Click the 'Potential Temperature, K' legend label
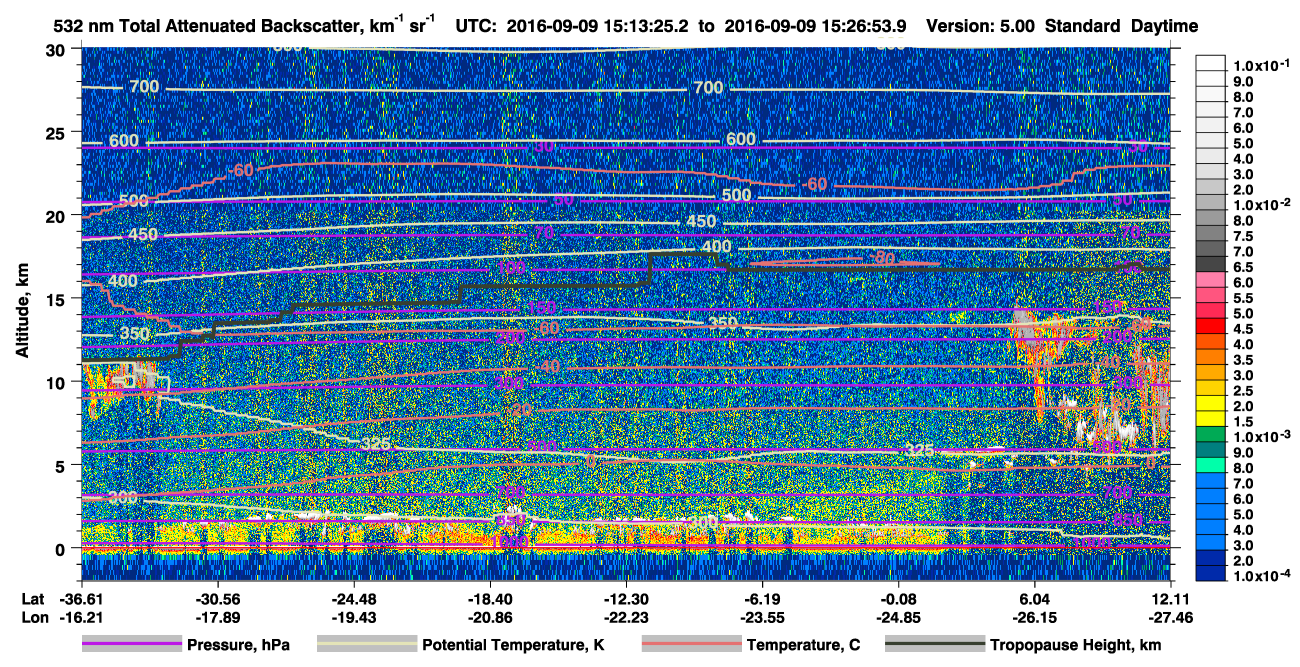The image size is (1300, 667). tap(513, 646)
